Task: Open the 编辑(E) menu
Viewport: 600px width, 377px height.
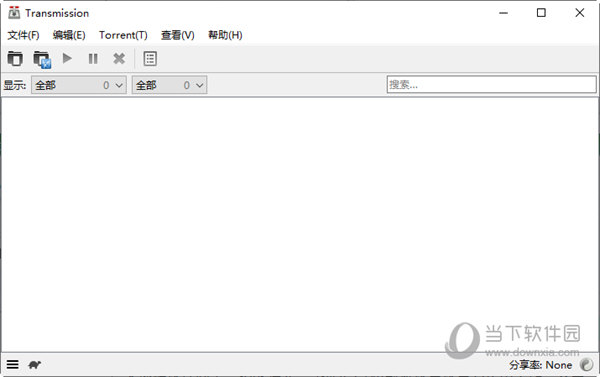Action: [69, 35]
